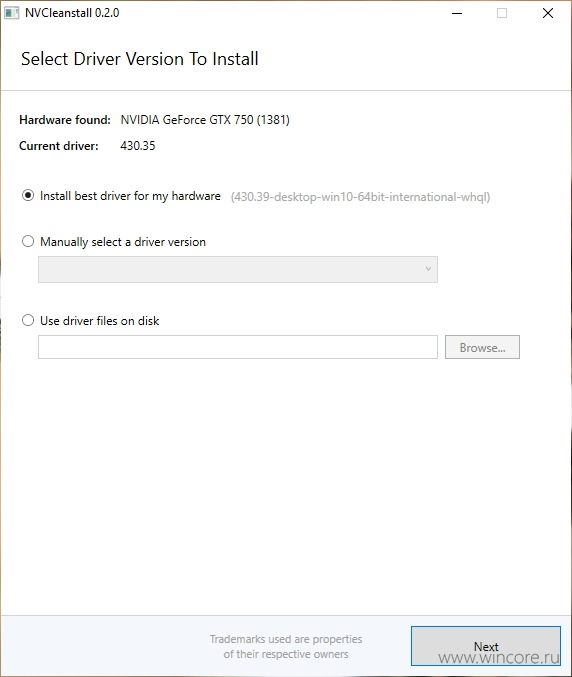The width and height of the screenshot is (572, 677).
Task: Click the 'NVIDIA GeForce GTX 750 (1381)' hardware text
Action: (x=205, y=120)
